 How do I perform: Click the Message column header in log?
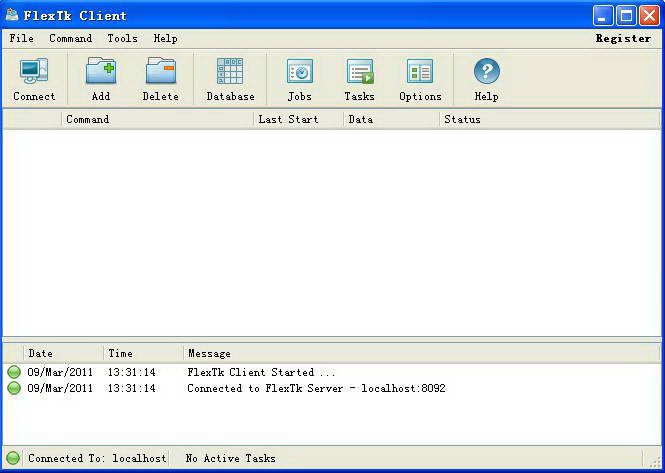422,353
